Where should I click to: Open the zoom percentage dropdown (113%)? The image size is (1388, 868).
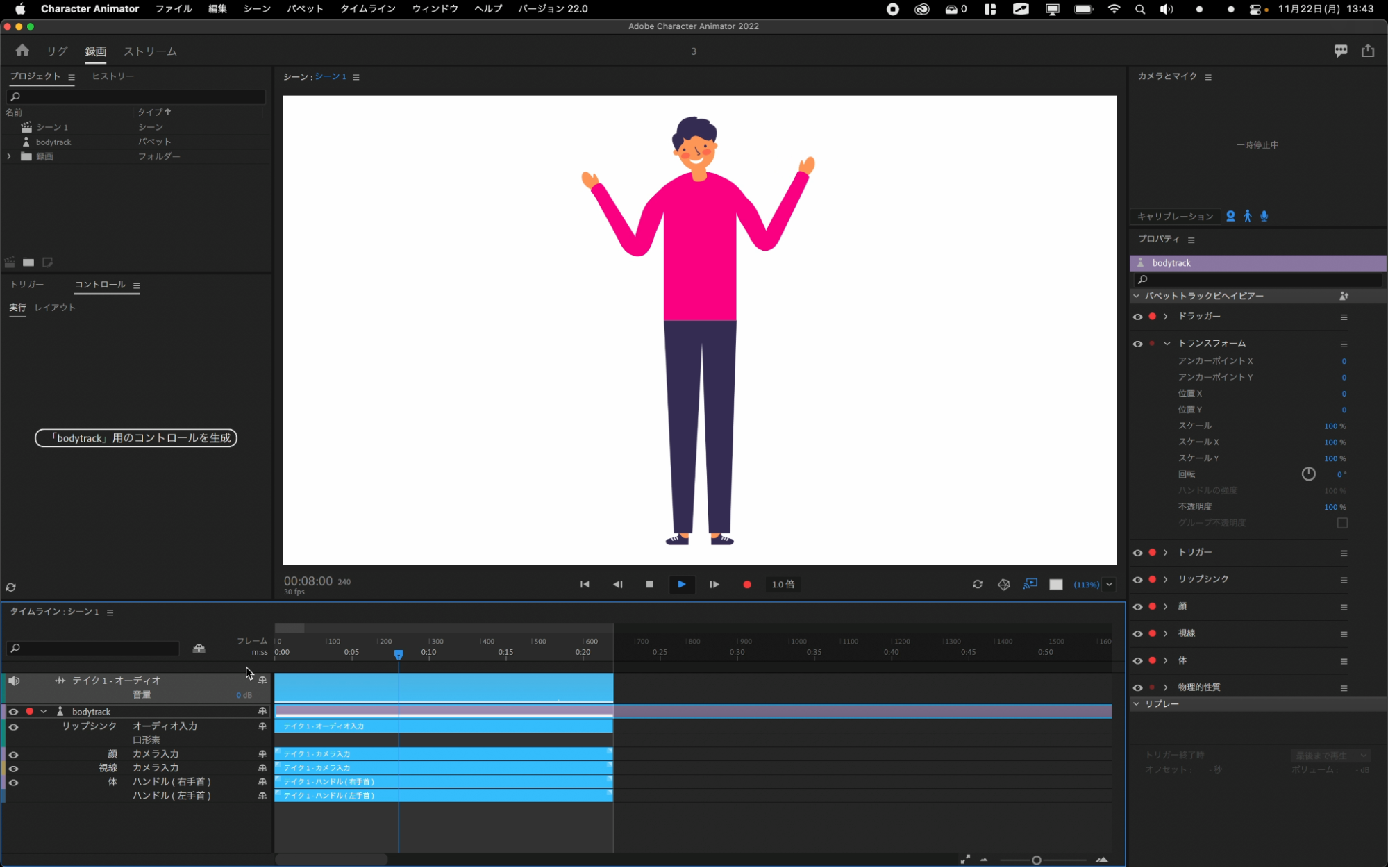pos(1109,585)
